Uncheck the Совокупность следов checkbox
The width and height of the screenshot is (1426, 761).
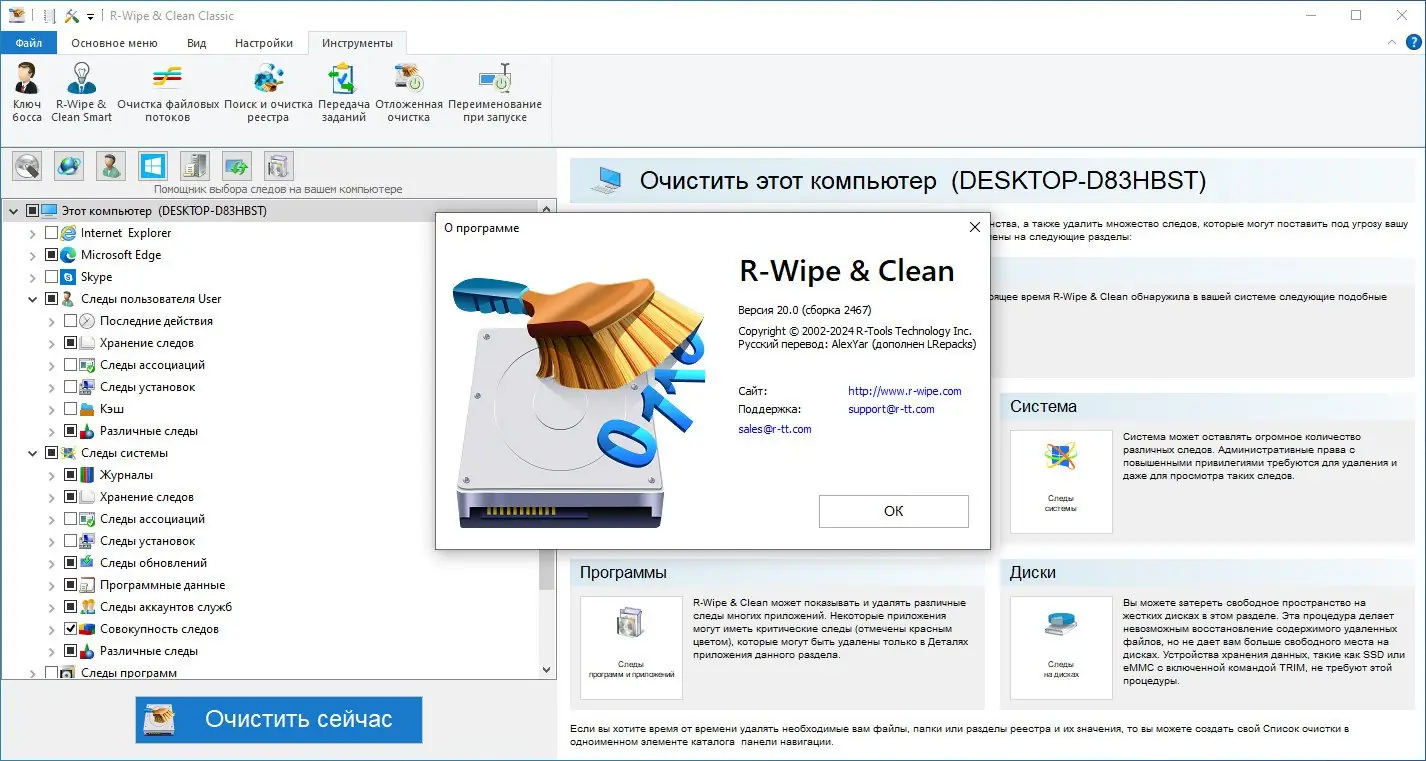click(70, 629)
